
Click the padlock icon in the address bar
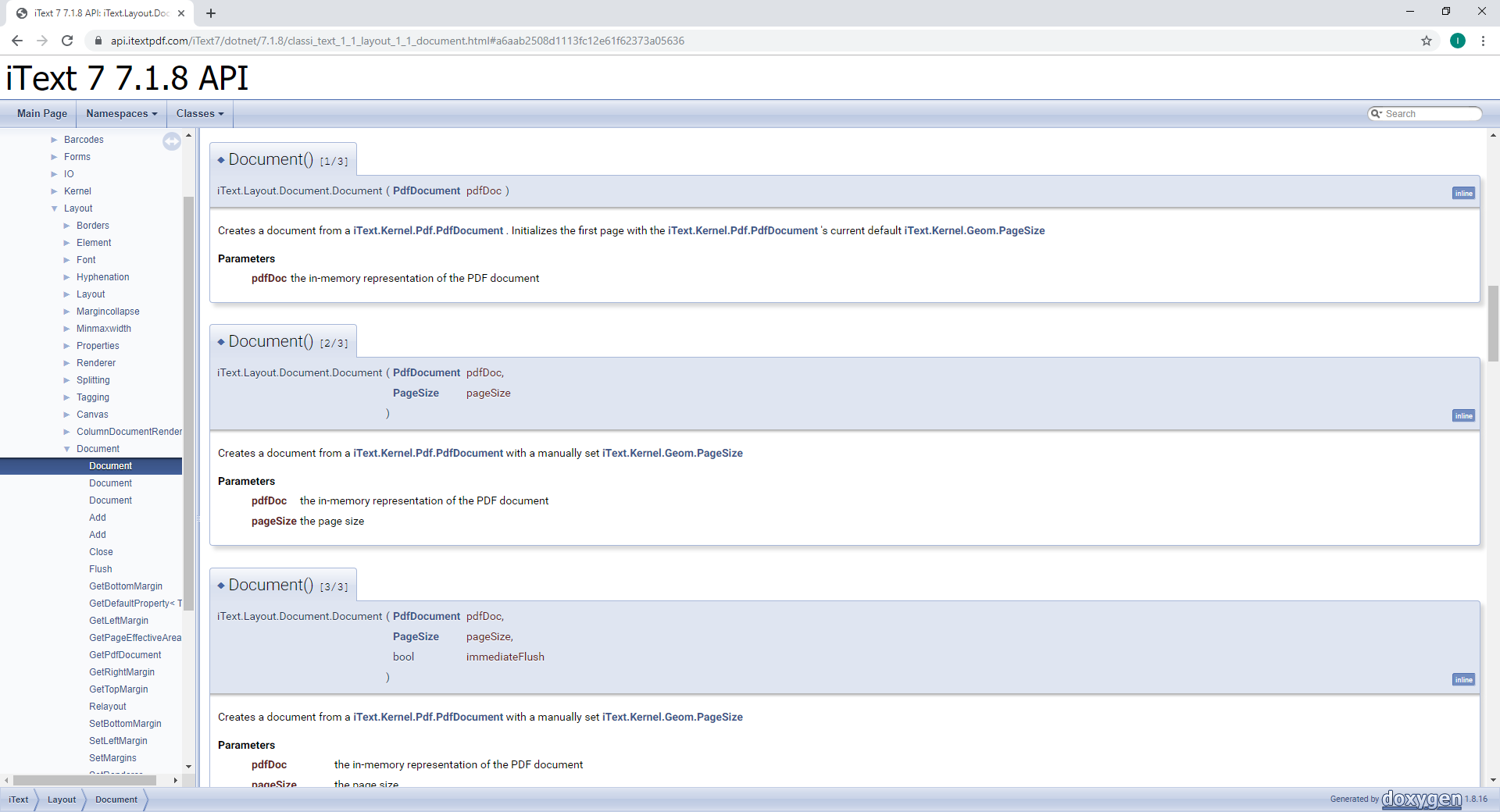98,41
